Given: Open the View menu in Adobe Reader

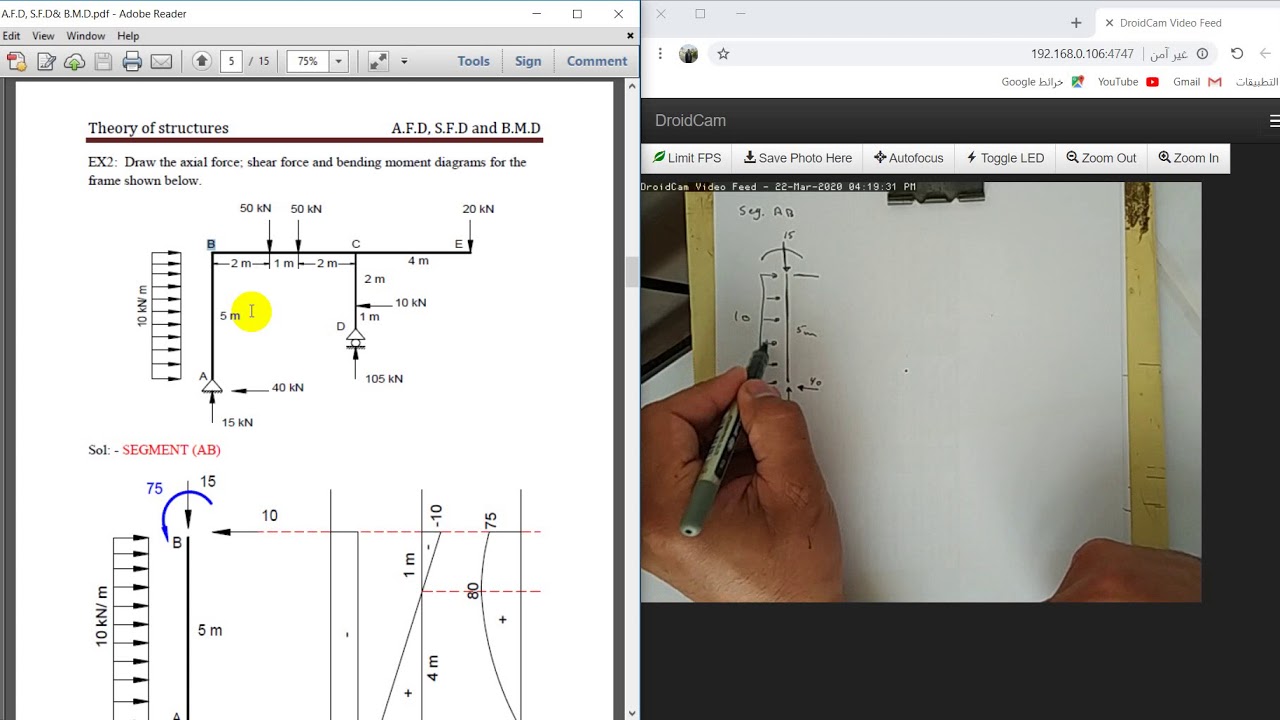Looking at the screenshot, I should (43, 36).
